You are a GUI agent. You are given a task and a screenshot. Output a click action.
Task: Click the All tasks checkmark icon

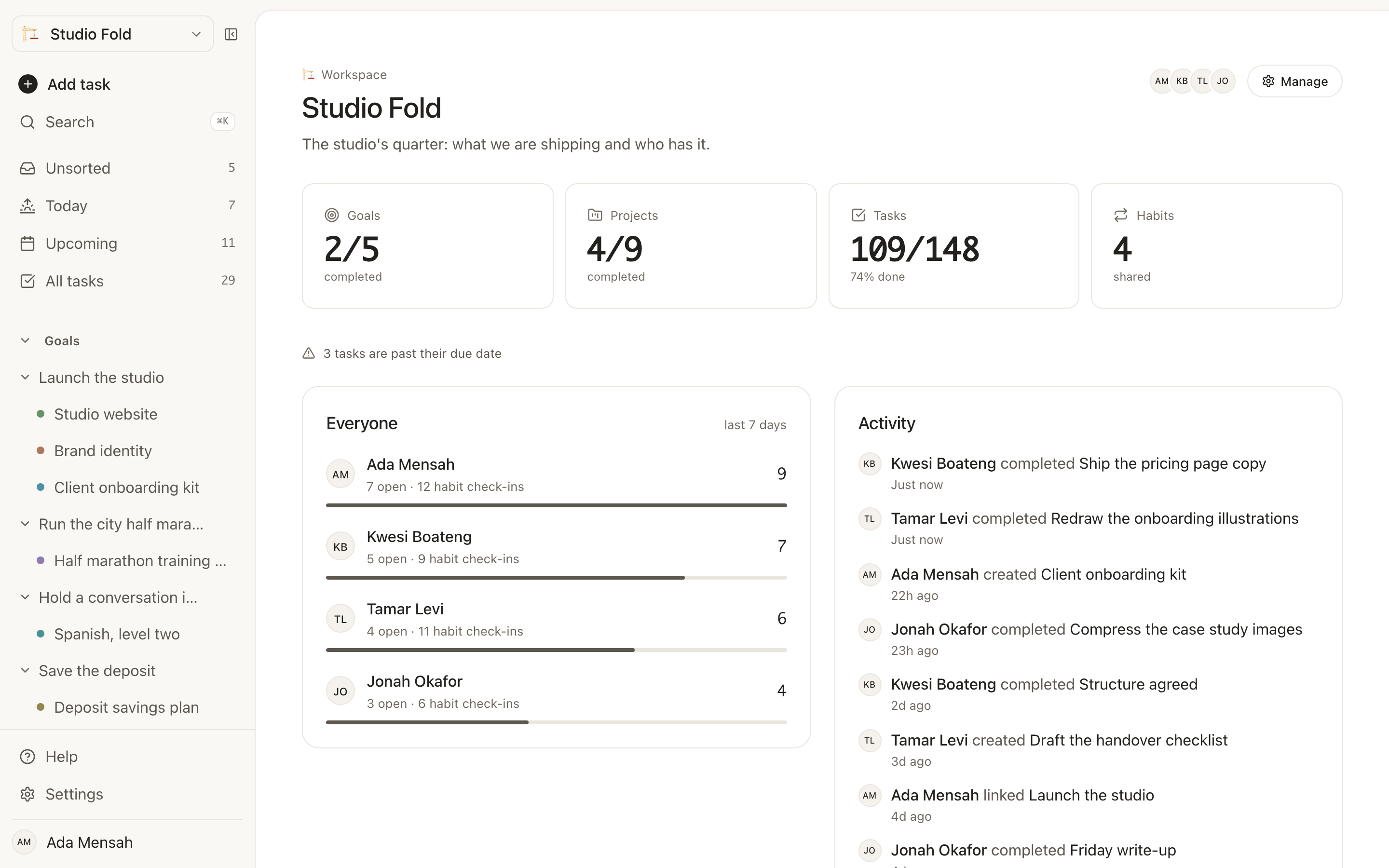click(27, 281)
